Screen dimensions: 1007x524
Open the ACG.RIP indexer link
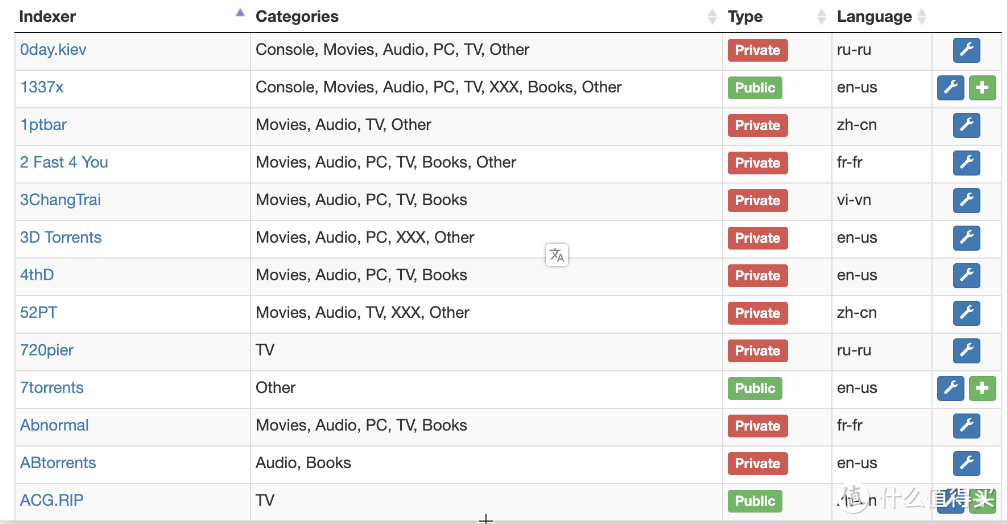point(52,500)
